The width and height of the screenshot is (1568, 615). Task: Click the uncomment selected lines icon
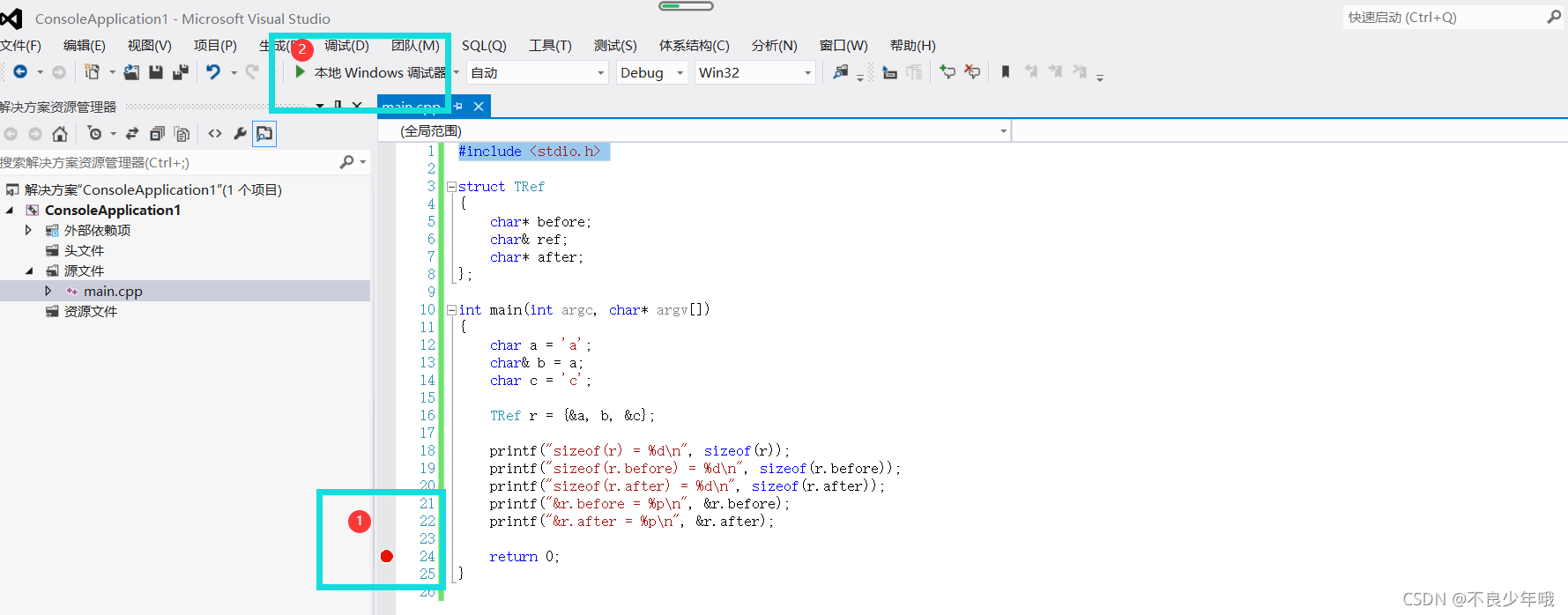click(972, 72)
